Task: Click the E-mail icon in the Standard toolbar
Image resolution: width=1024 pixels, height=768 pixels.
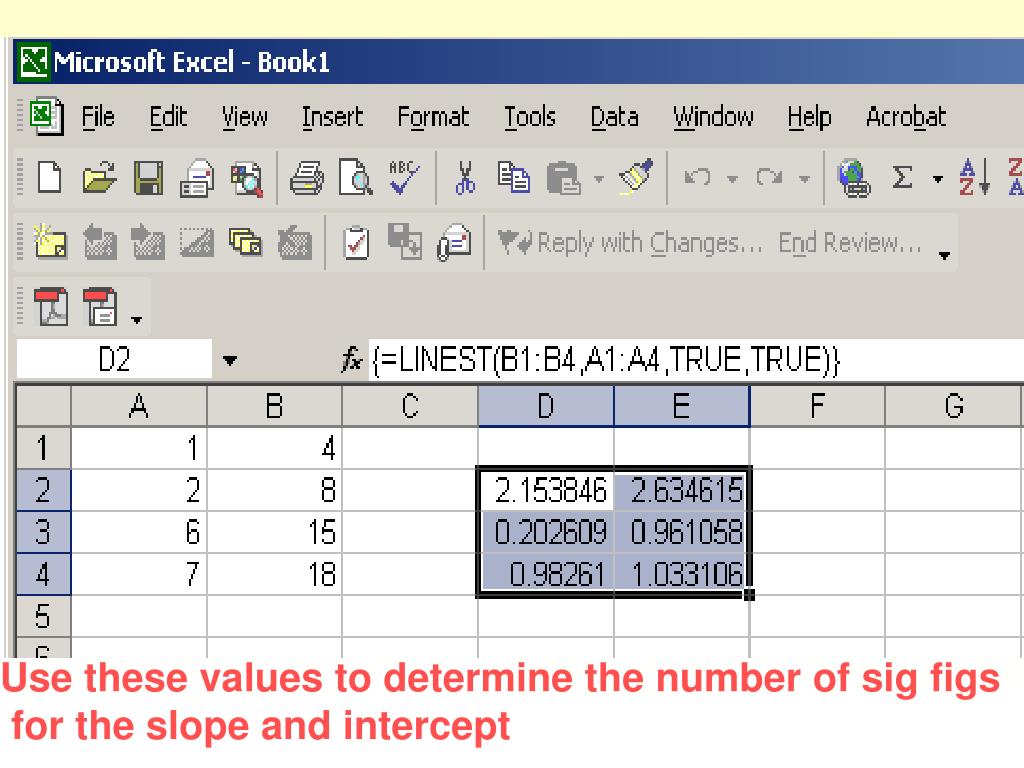Action: pos(197,178)
